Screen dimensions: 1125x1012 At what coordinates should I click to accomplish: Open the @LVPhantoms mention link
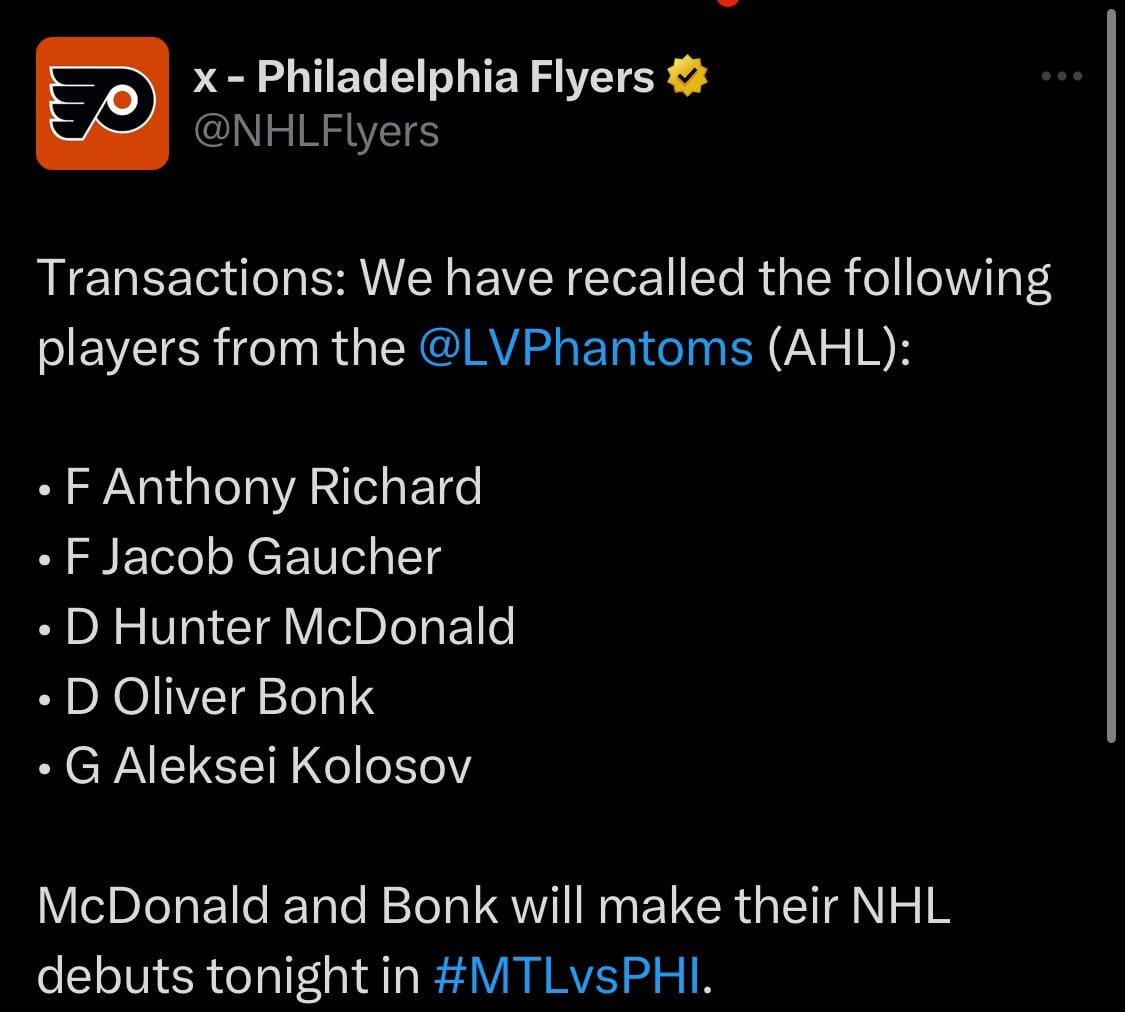pos(586,347)
